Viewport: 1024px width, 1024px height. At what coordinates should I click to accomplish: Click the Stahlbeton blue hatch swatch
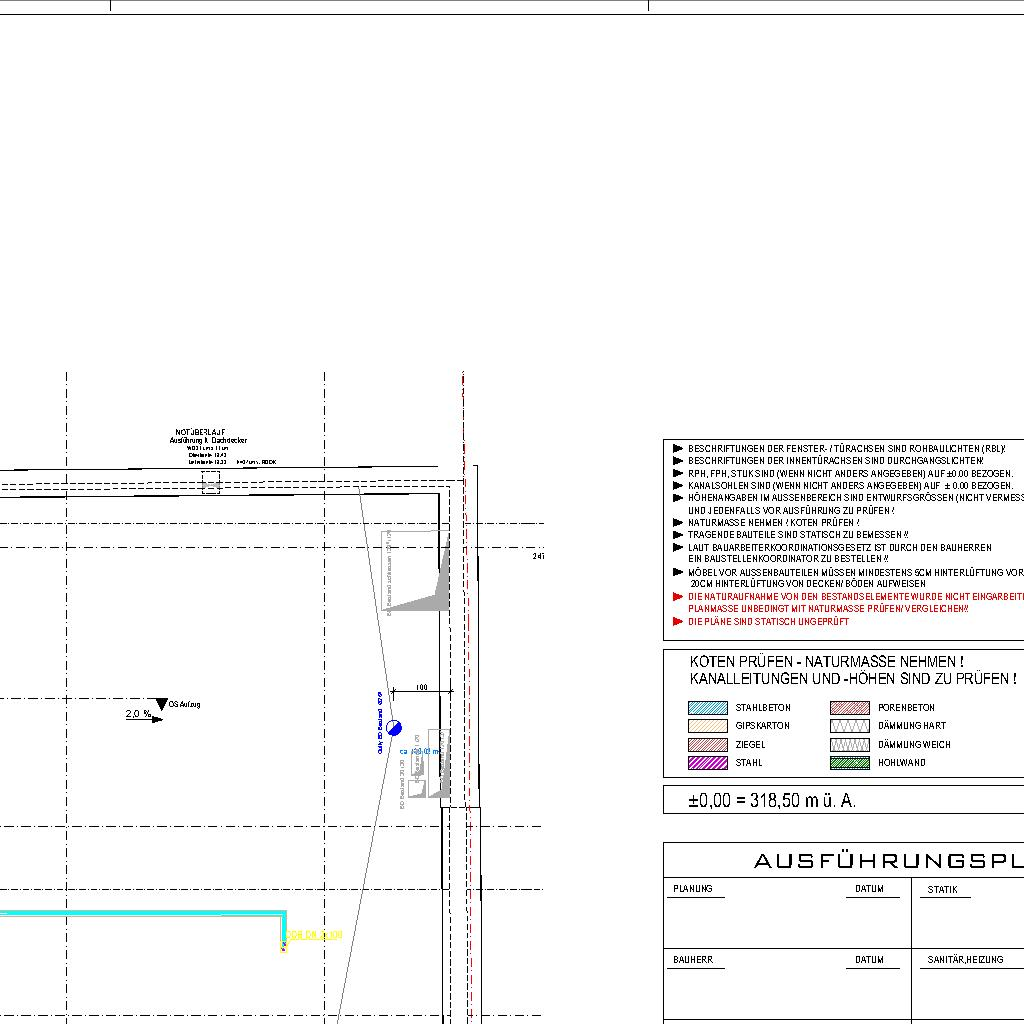click(708, 708)
